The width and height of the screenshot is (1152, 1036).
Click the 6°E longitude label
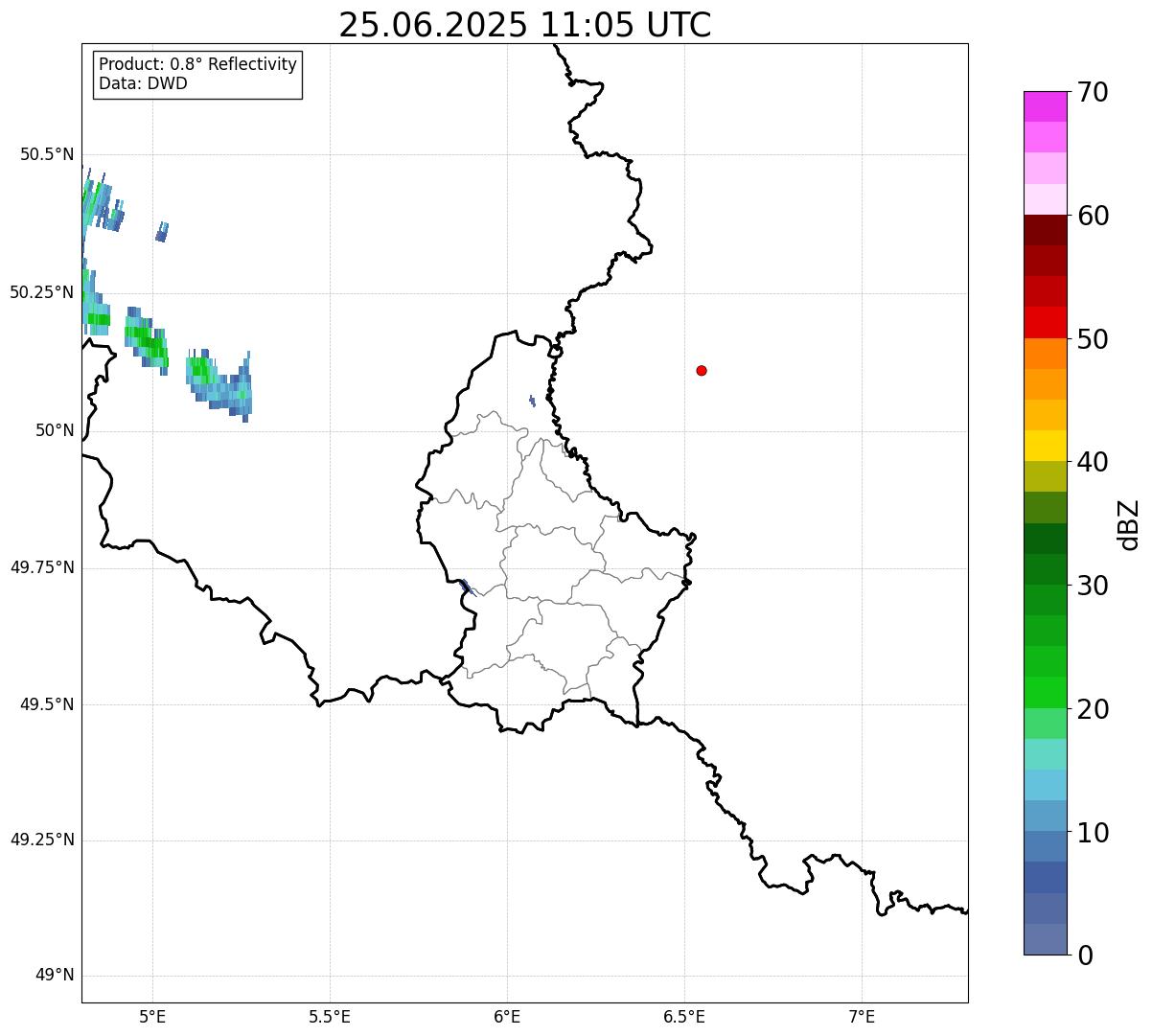click(x=507, y=1016)
